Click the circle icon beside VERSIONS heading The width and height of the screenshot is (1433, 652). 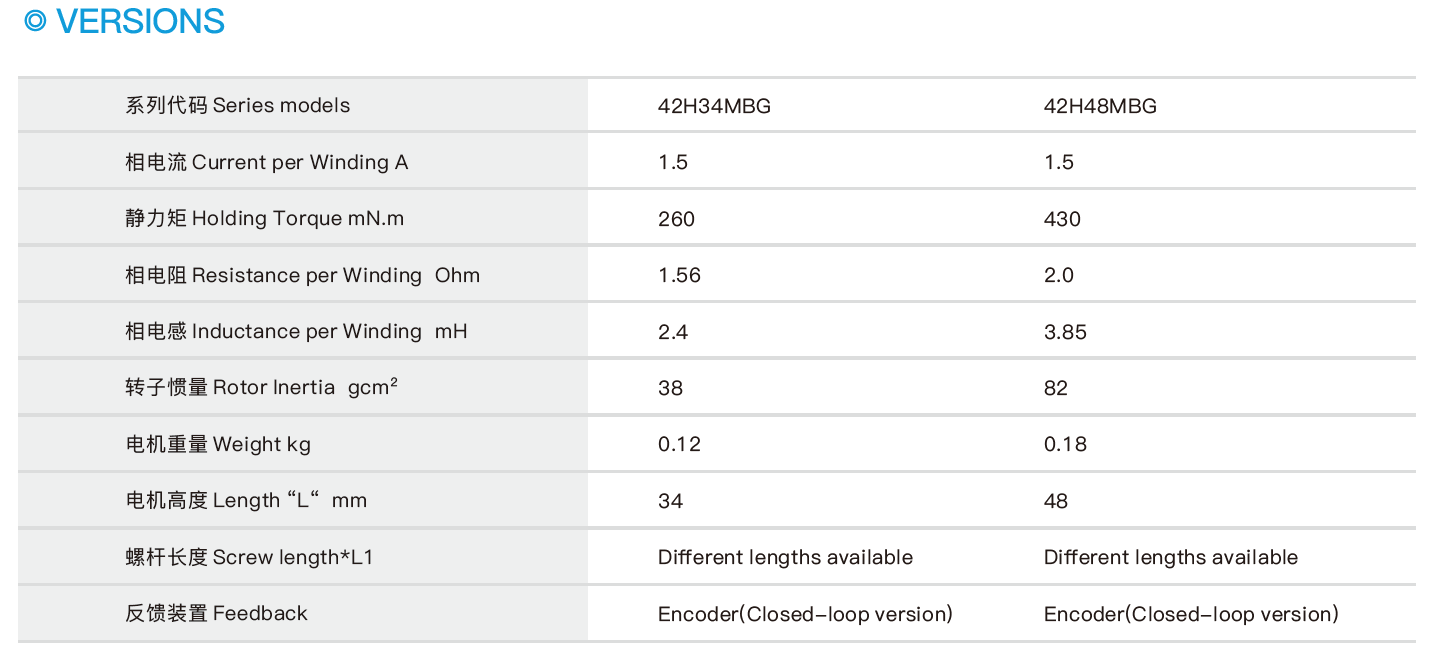tap(36, 21)
